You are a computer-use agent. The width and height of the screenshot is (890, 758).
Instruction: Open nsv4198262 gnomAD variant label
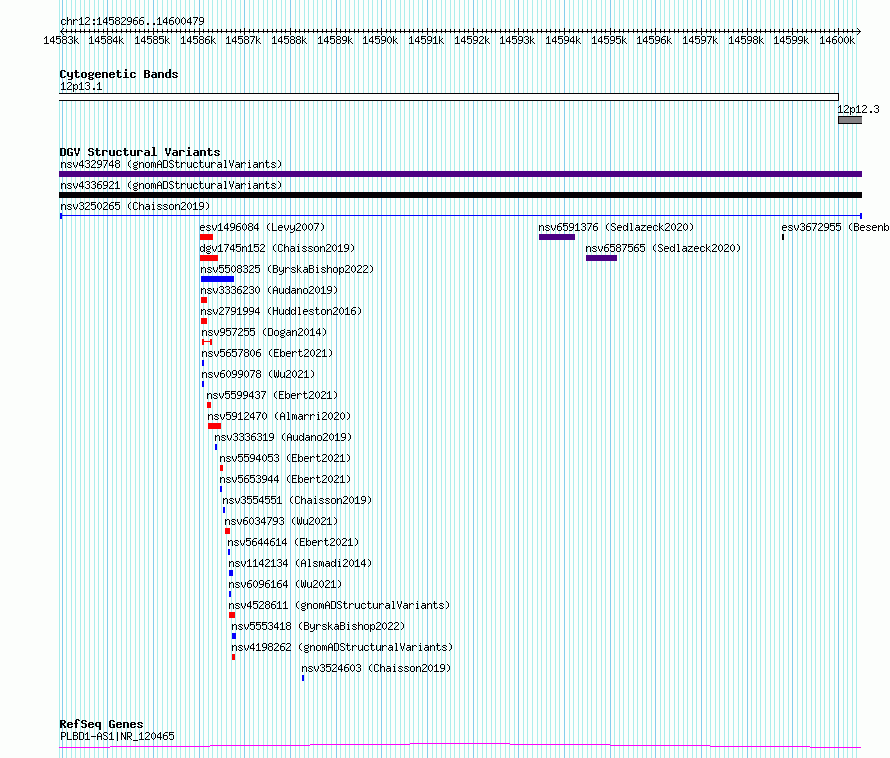click(x=342, y=647)
